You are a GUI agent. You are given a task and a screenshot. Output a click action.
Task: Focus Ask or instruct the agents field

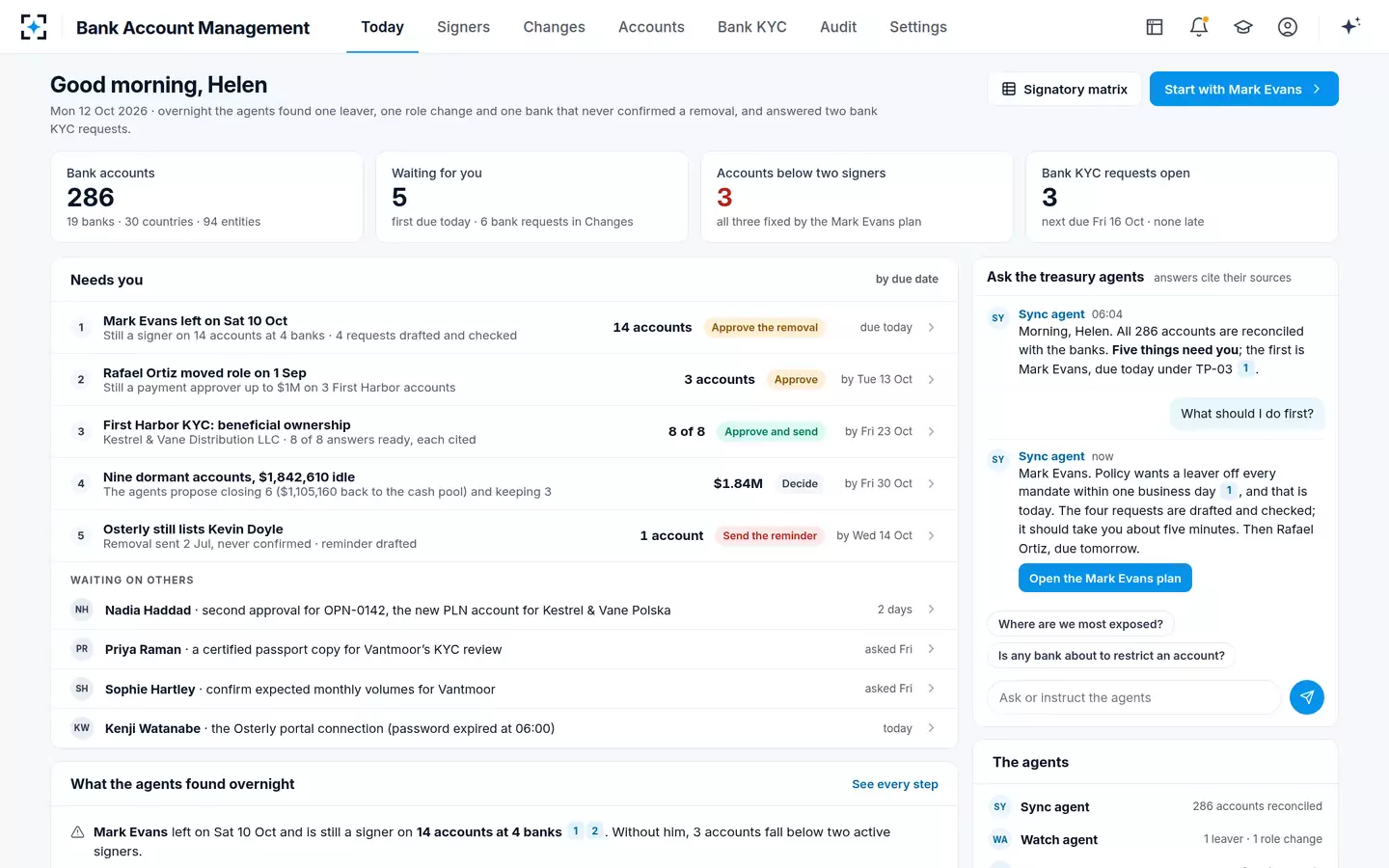point(1134,697)
